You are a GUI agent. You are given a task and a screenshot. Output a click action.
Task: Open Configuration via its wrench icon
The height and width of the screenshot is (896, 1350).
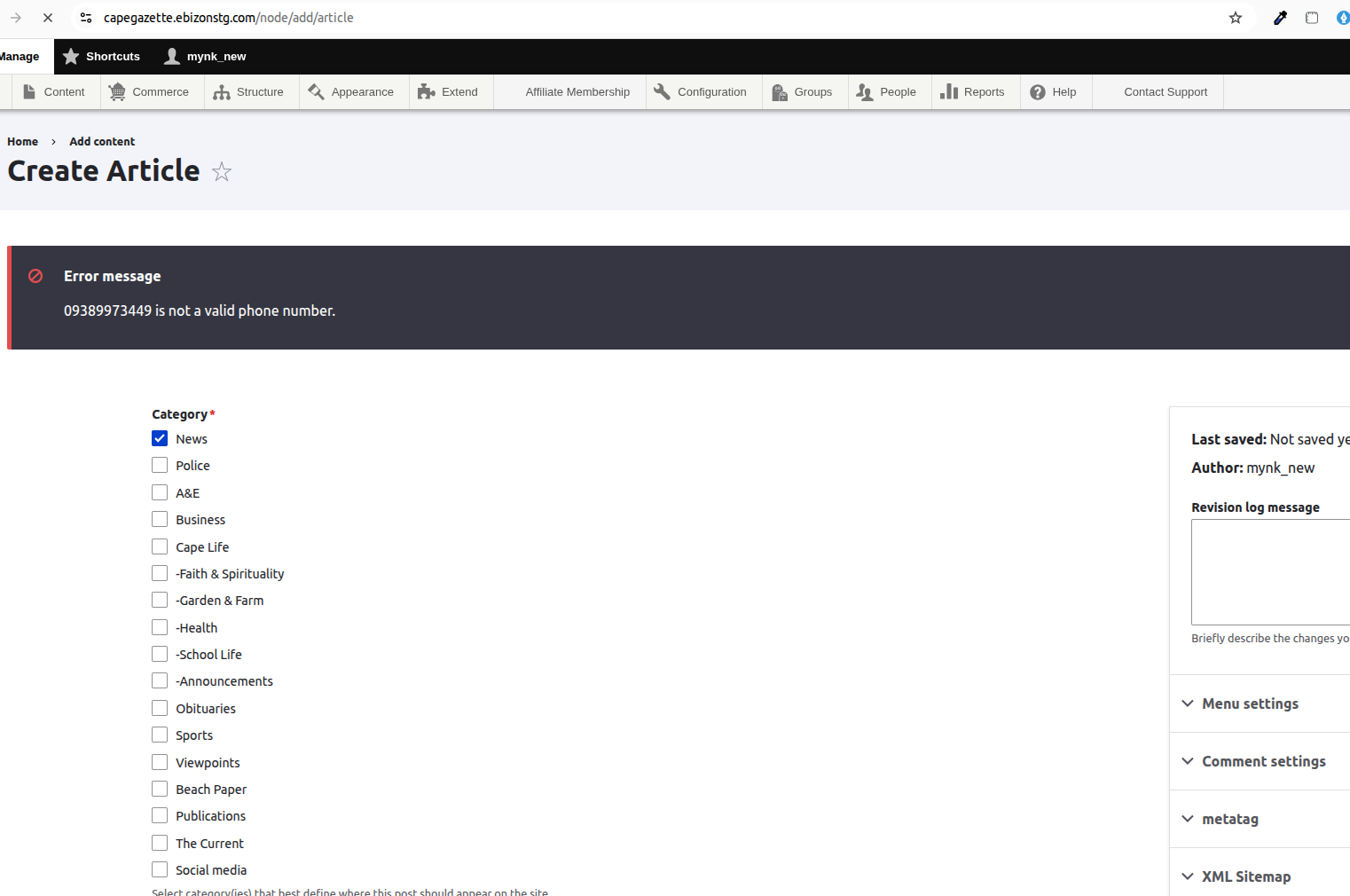tap(662, 92)
